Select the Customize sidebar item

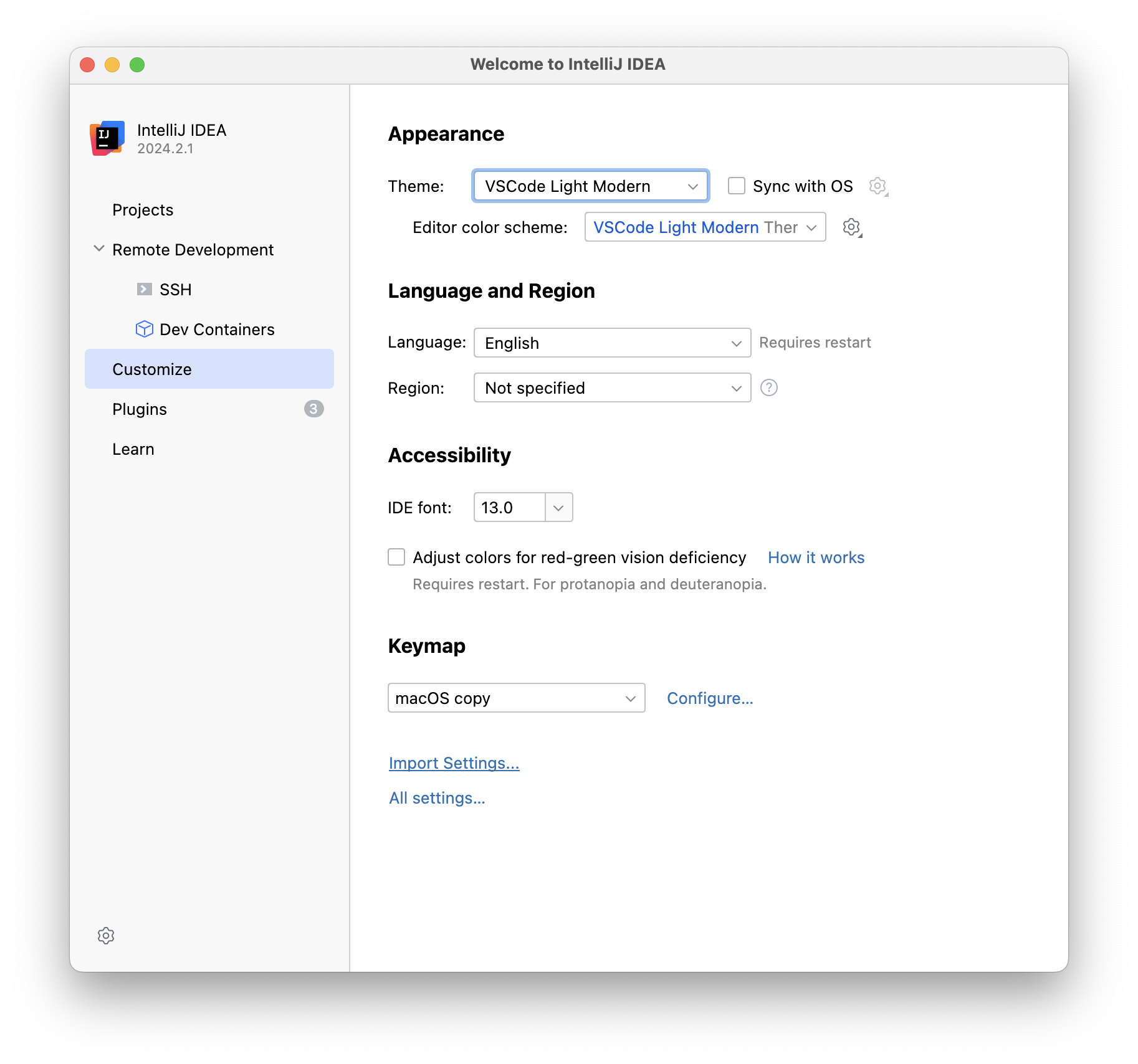tap(209, 369)
